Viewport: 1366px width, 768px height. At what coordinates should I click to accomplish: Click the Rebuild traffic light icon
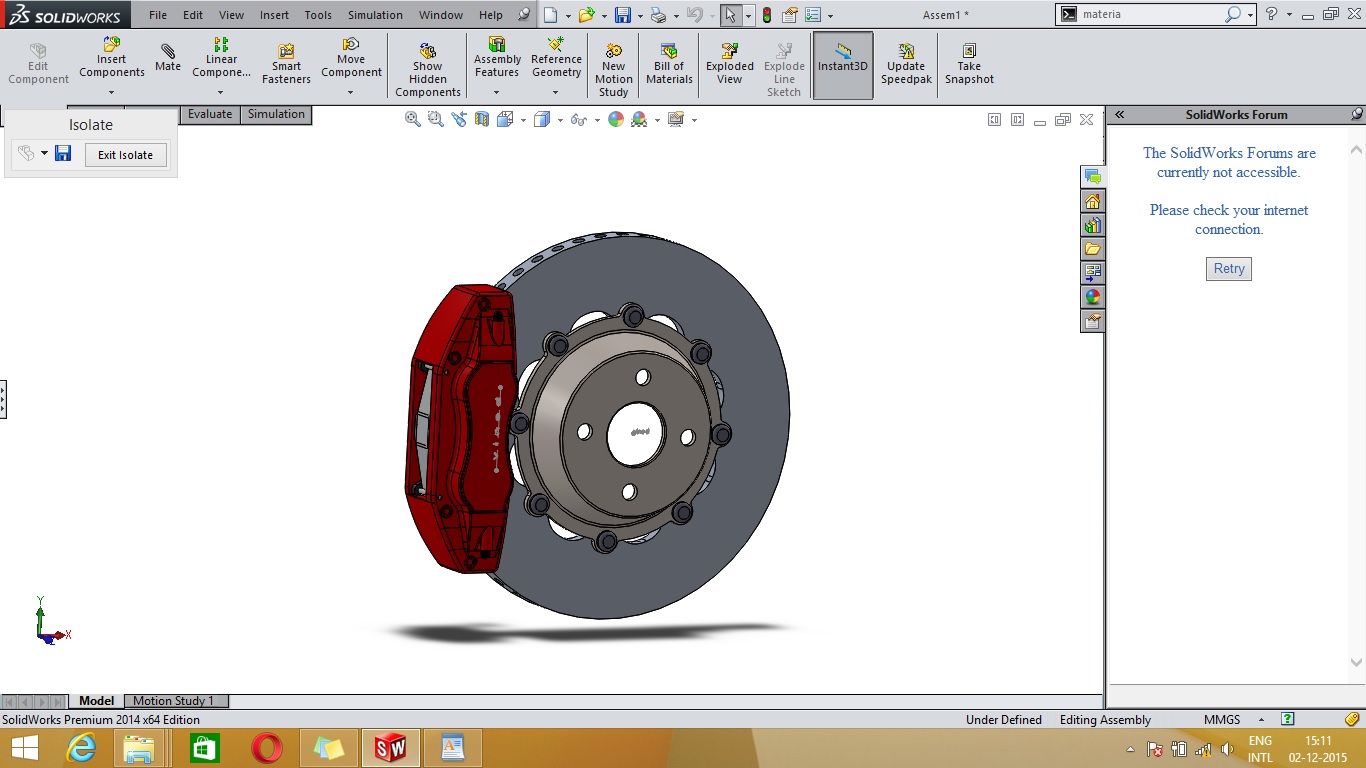tap(767, 15)
